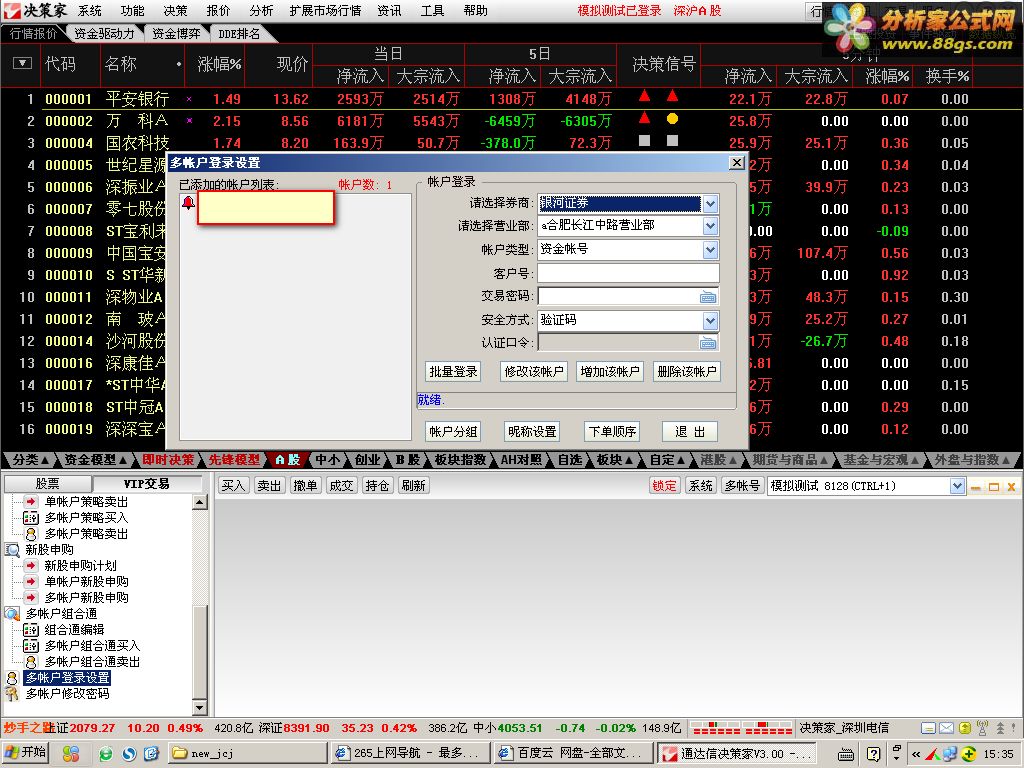The height and width of the screenshot is (768, 1024).
Task: Click the yellow circle signal for 万科A
Action: pos(672,119)
